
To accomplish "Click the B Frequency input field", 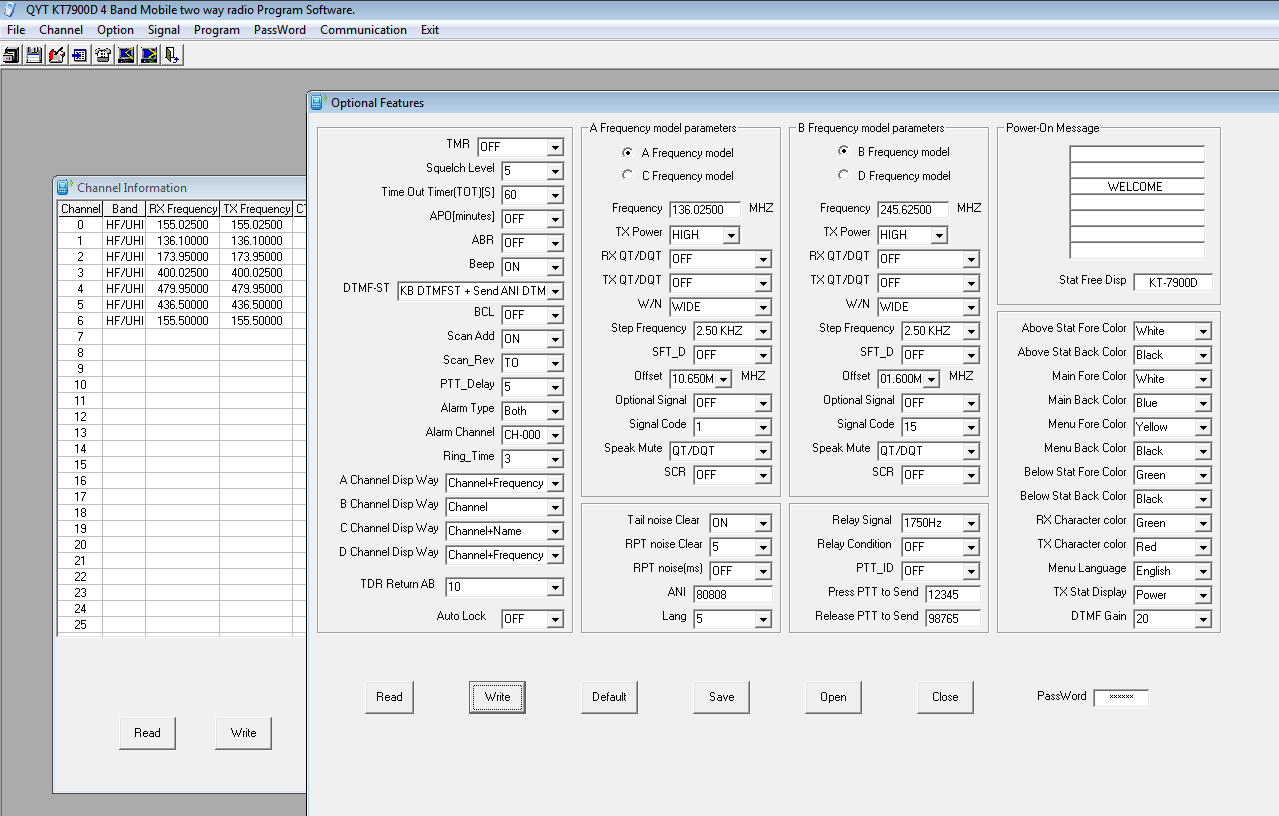I will coord(913,210).
